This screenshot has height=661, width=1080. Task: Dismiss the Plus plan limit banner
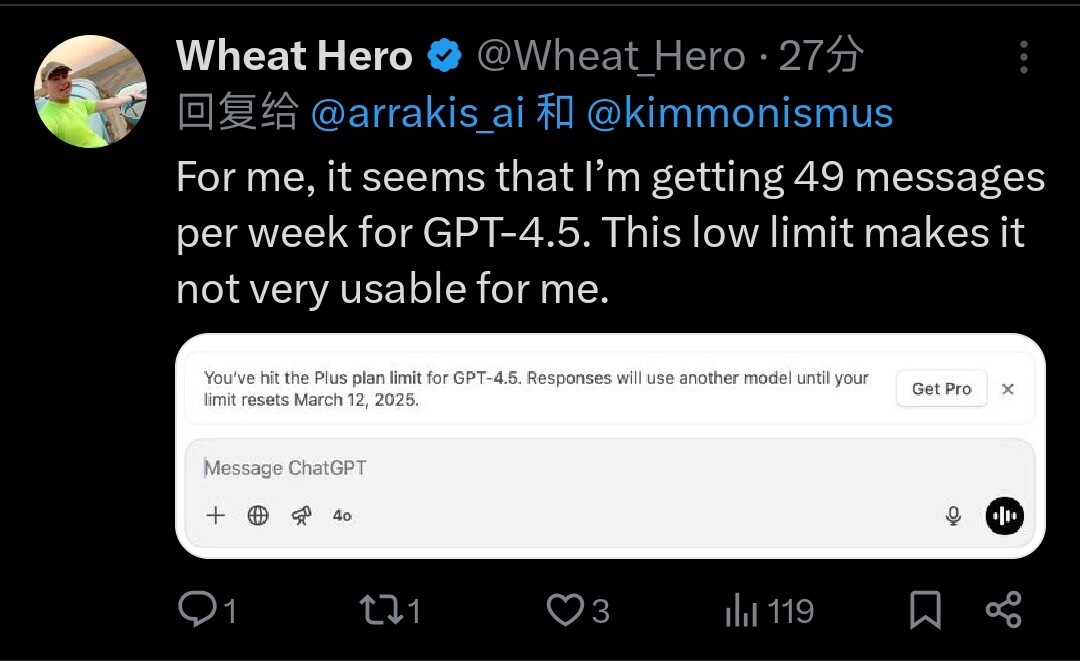[1008, 389]
